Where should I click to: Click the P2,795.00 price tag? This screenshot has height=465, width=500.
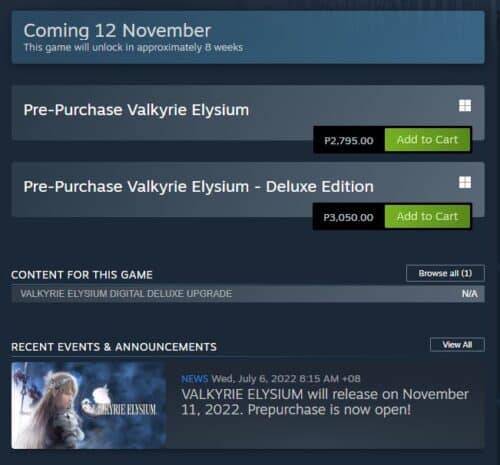tap(349, 140)
